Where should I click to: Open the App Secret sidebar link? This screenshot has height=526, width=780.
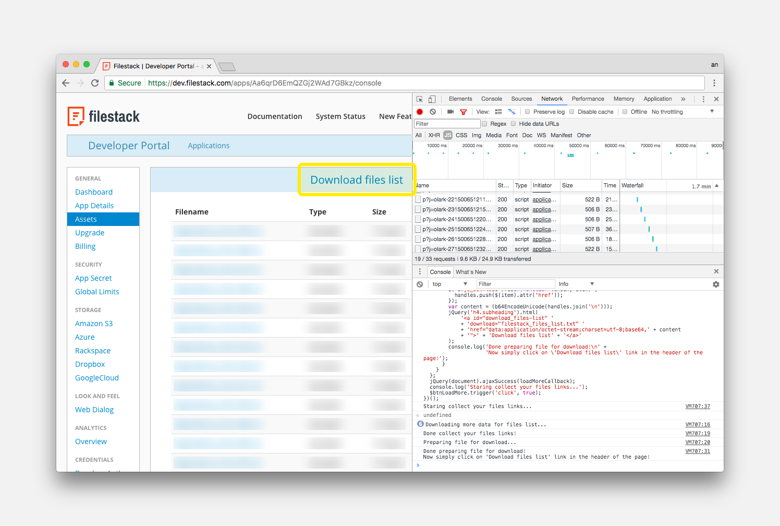click(x=93, y=278)
